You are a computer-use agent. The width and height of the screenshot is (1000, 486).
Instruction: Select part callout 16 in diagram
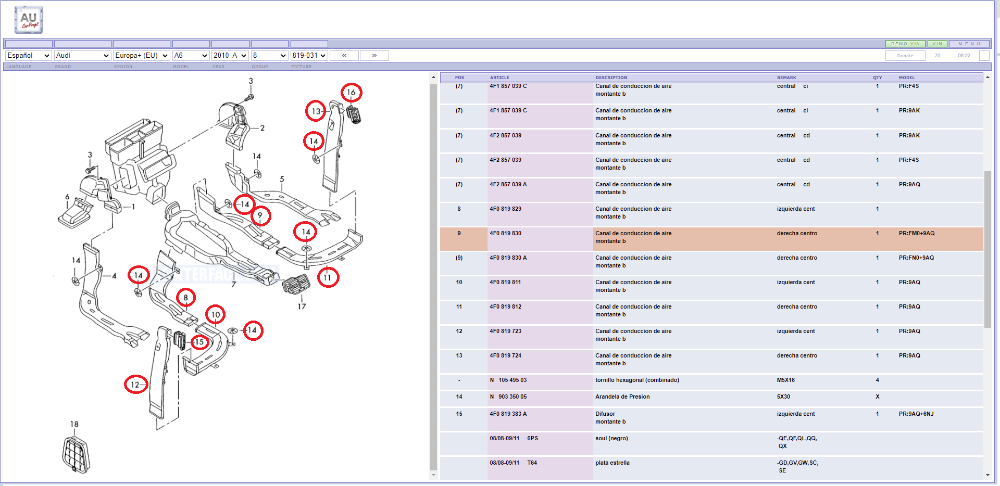coord(351,92)
